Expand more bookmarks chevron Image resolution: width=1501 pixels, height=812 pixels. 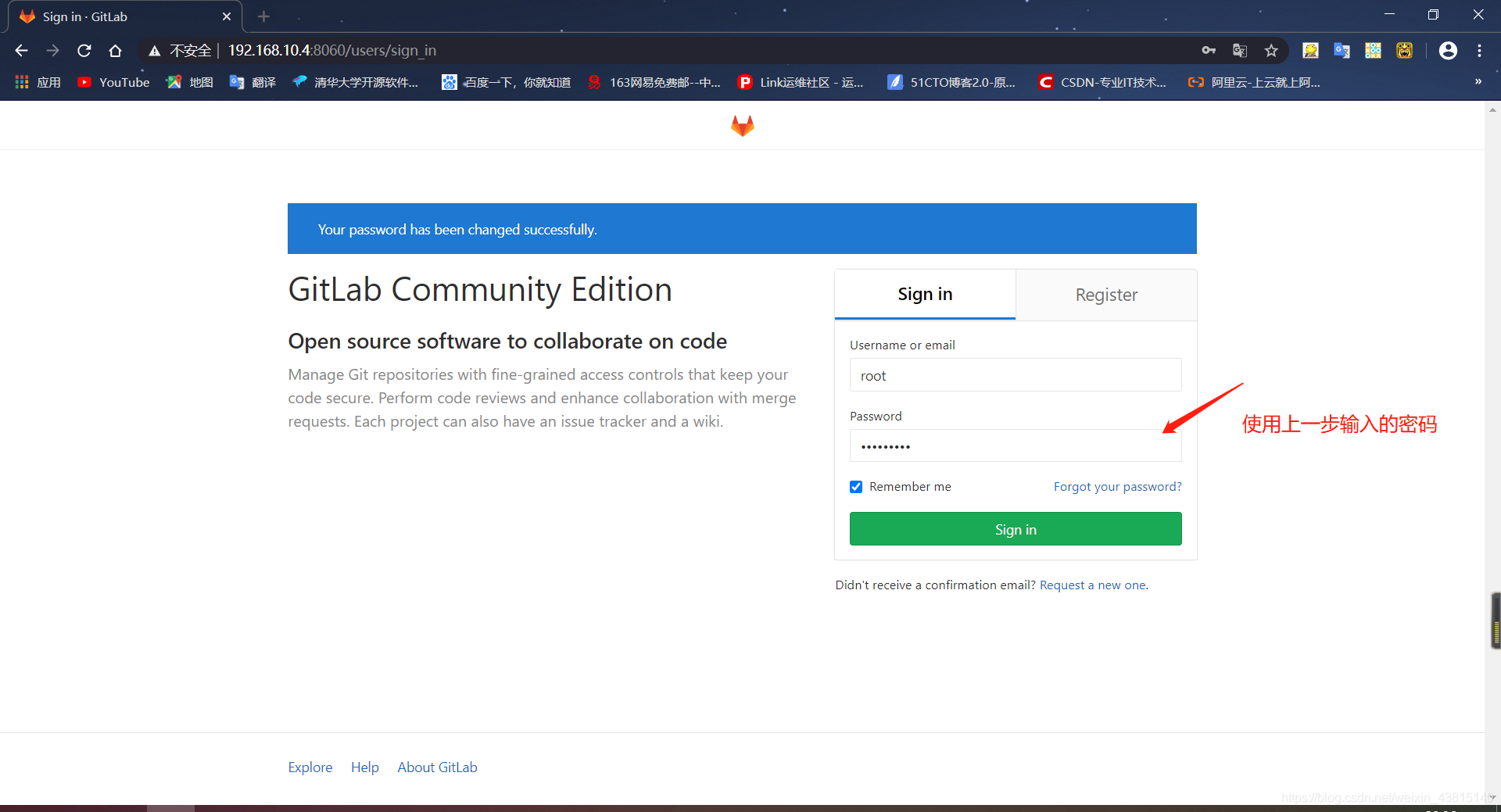pyautogui.click(x=1478, y=82)
